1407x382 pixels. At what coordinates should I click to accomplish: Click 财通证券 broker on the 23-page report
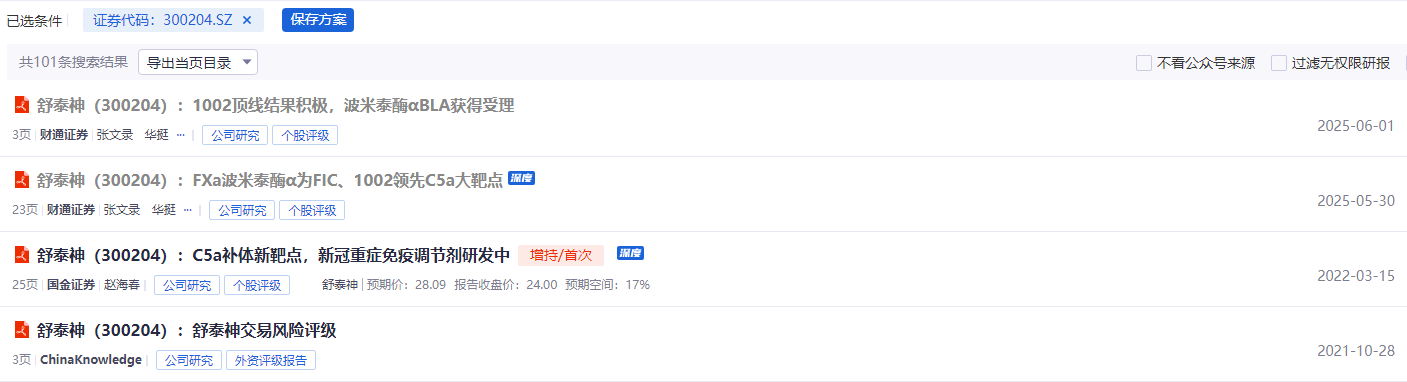[71, 210]
